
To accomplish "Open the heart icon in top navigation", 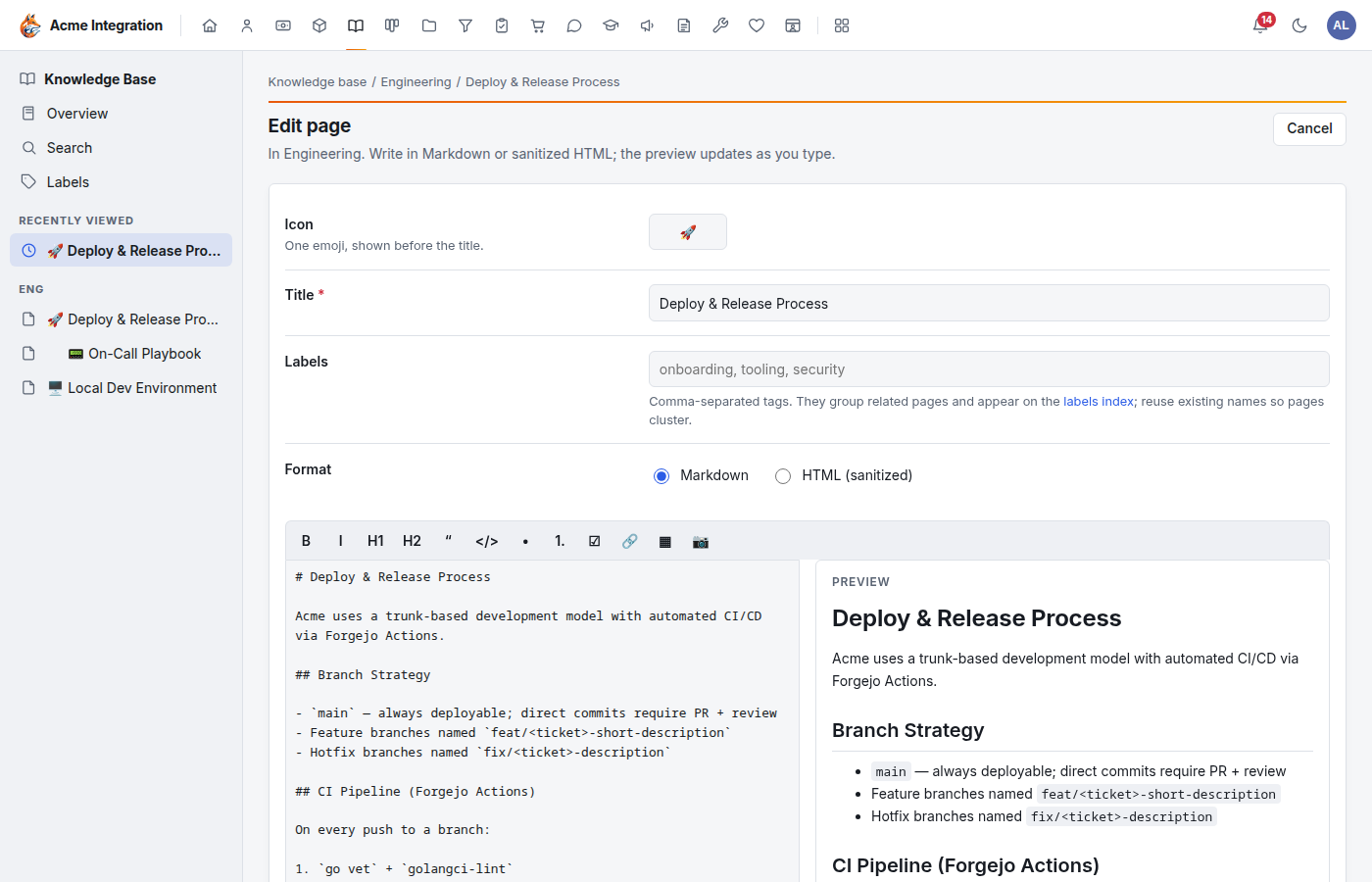I will tap(757, 25).
